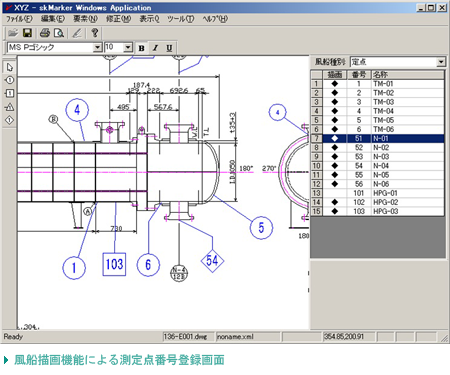Screen dimensions: 450x375
Task: Click the Help question mark icon
Action: click(x=95, y=33)
